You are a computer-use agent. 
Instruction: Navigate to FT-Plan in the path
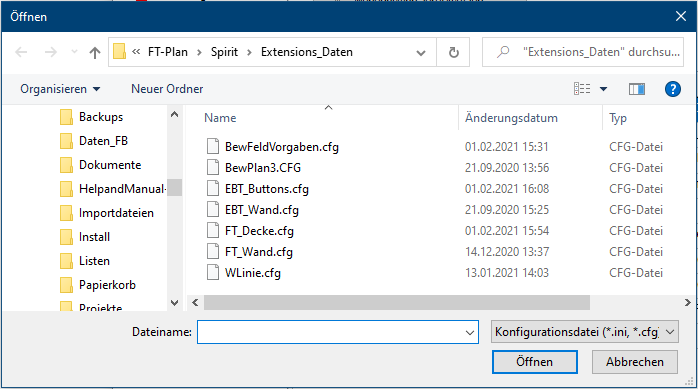[168, 52]
